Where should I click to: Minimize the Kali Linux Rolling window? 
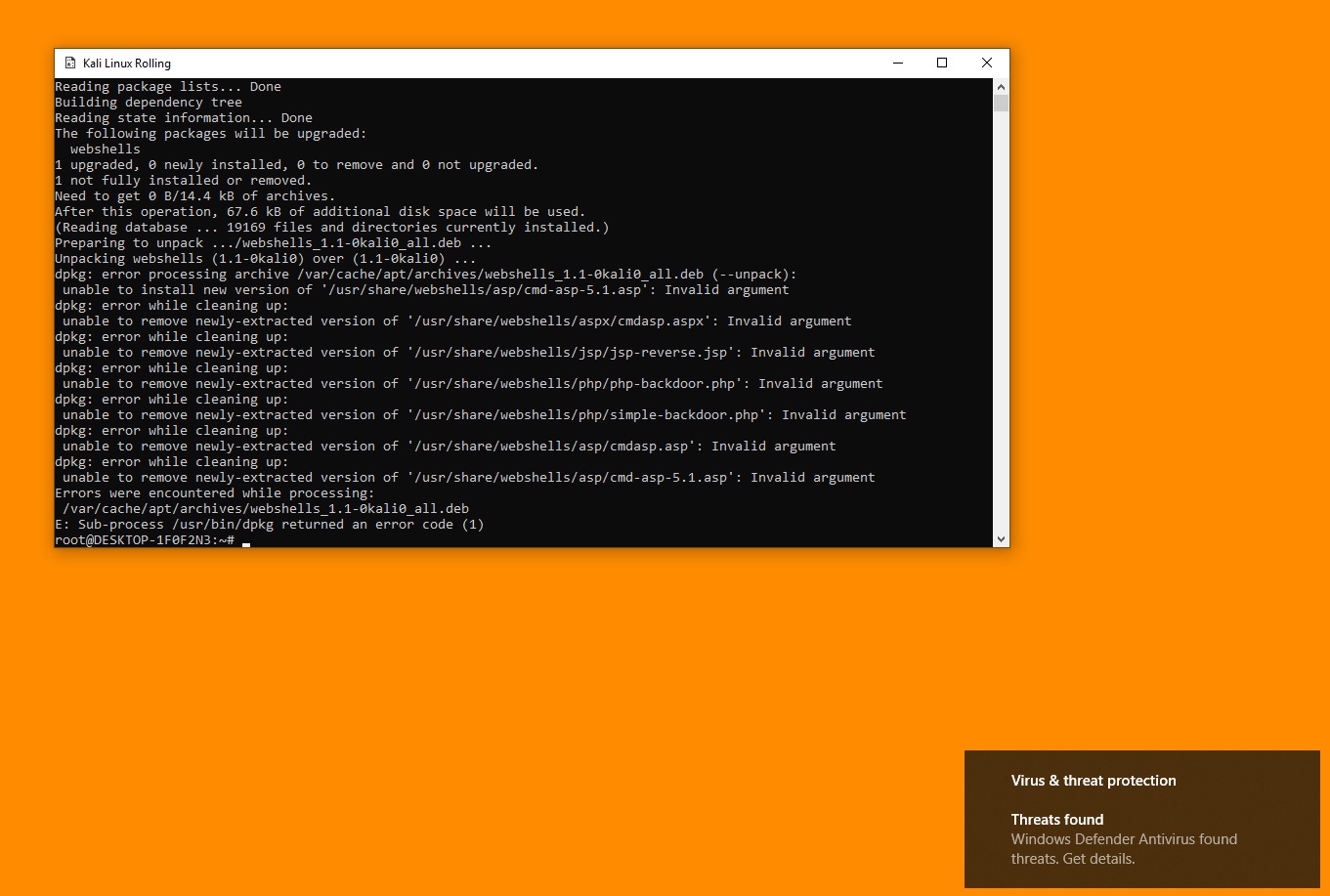[897, 63]
